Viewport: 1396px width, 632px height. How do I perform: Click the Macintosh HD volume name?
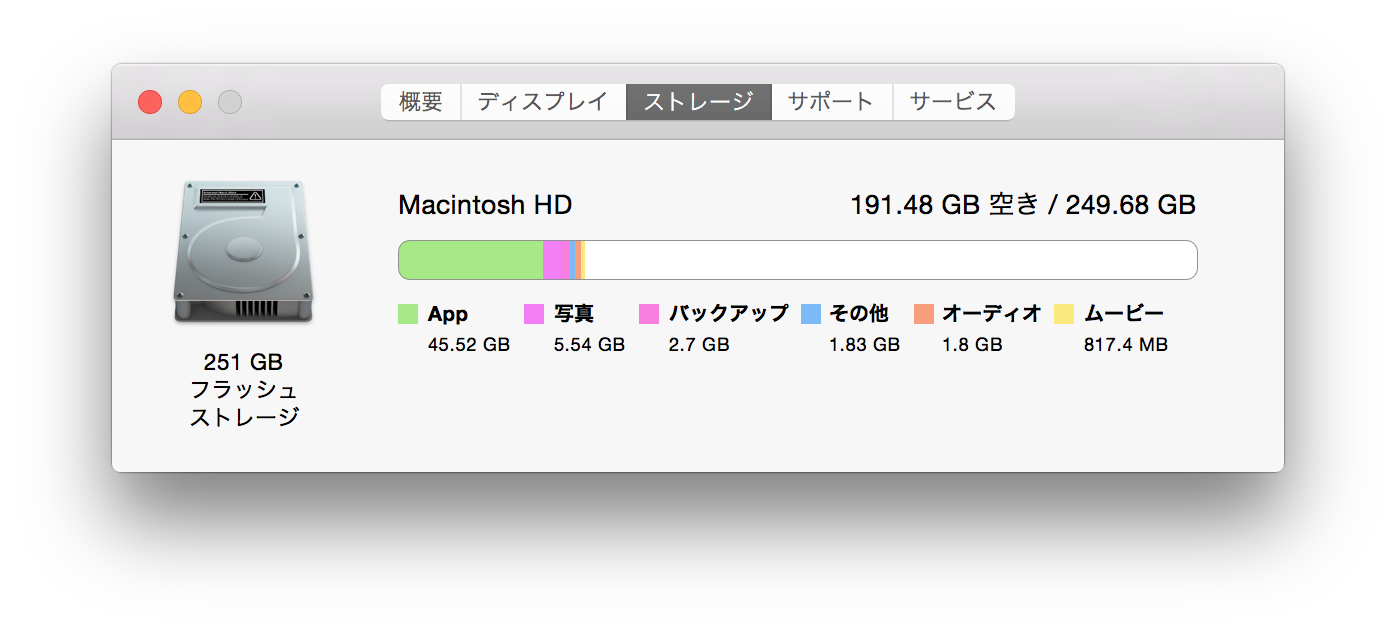[485, 205]
